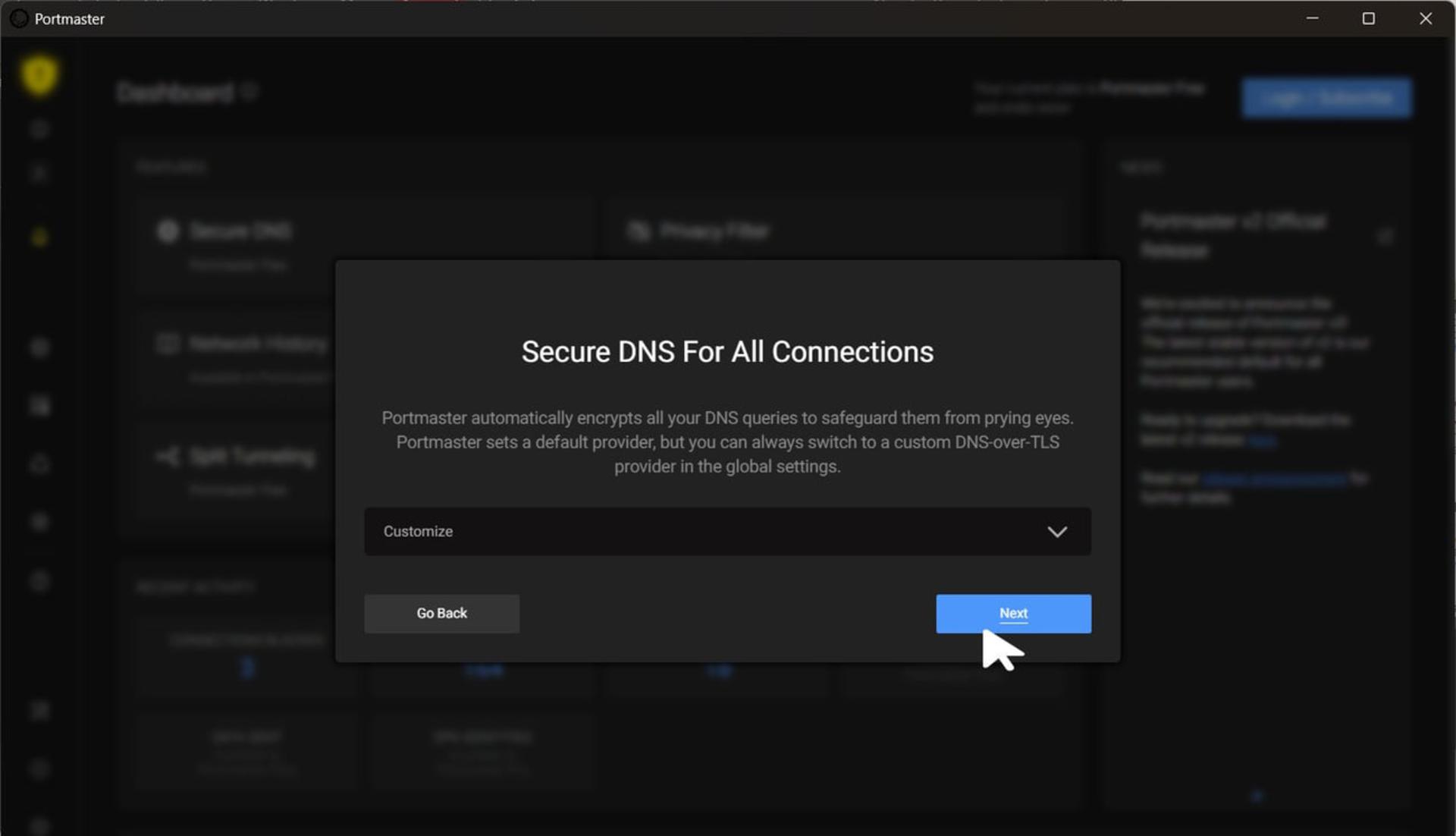This screenshot has height=836, width=1456.
Task: Minimize the Portmaster window
Action: tap(1313, 18)
